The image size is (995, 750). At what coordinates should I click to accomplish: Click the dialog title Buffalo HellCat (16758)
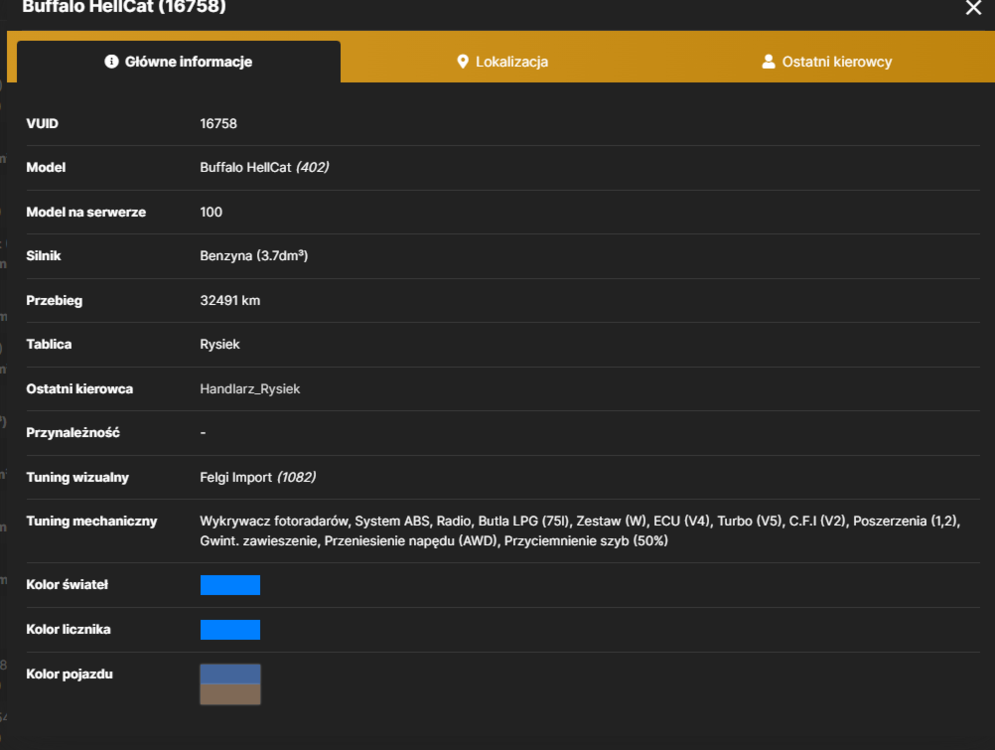click(124, 7)
